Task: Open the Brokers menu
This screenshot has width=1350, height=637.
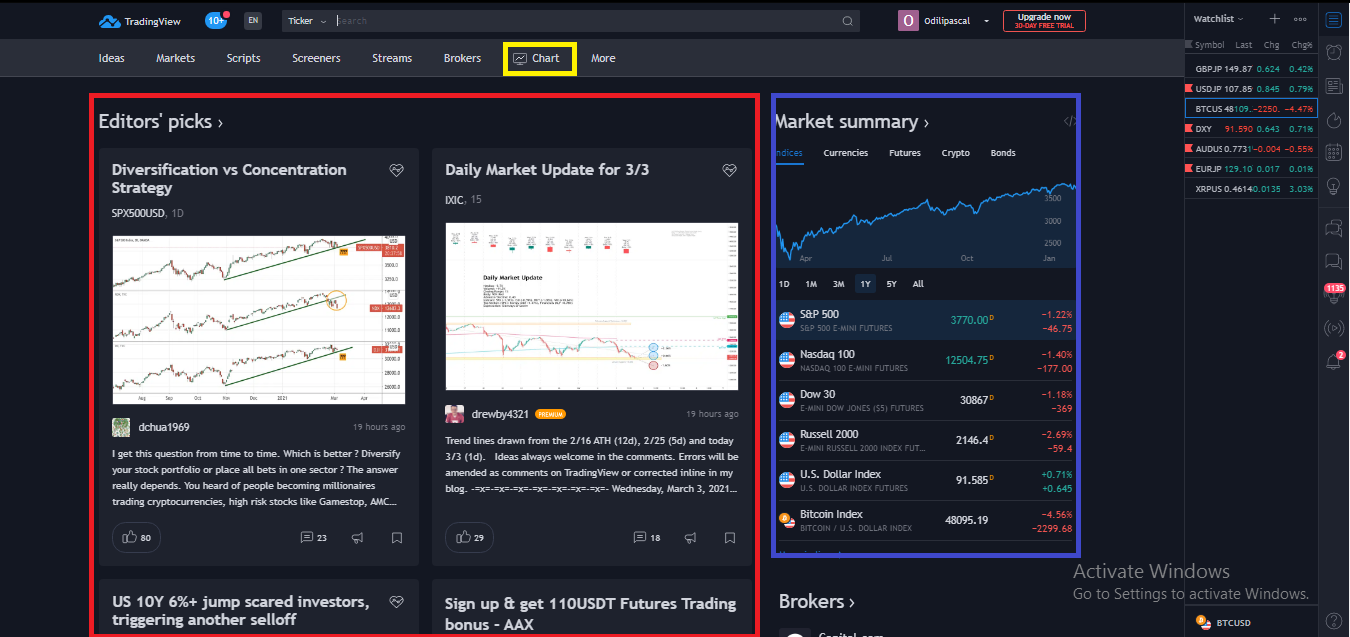Action: point(462,58)
